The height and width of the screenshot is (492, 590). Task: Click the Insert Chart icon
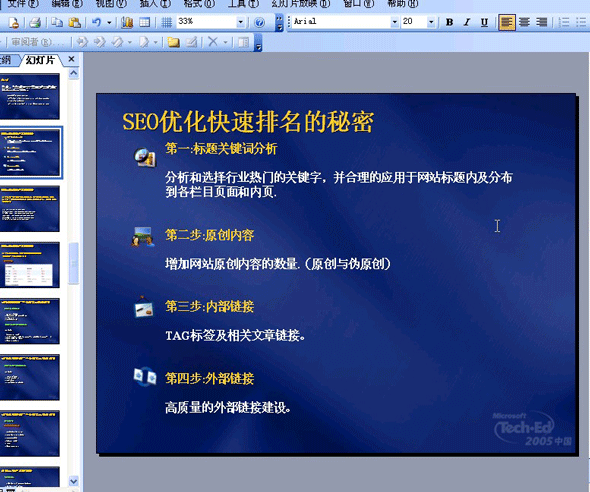click(x=127, y=23)
